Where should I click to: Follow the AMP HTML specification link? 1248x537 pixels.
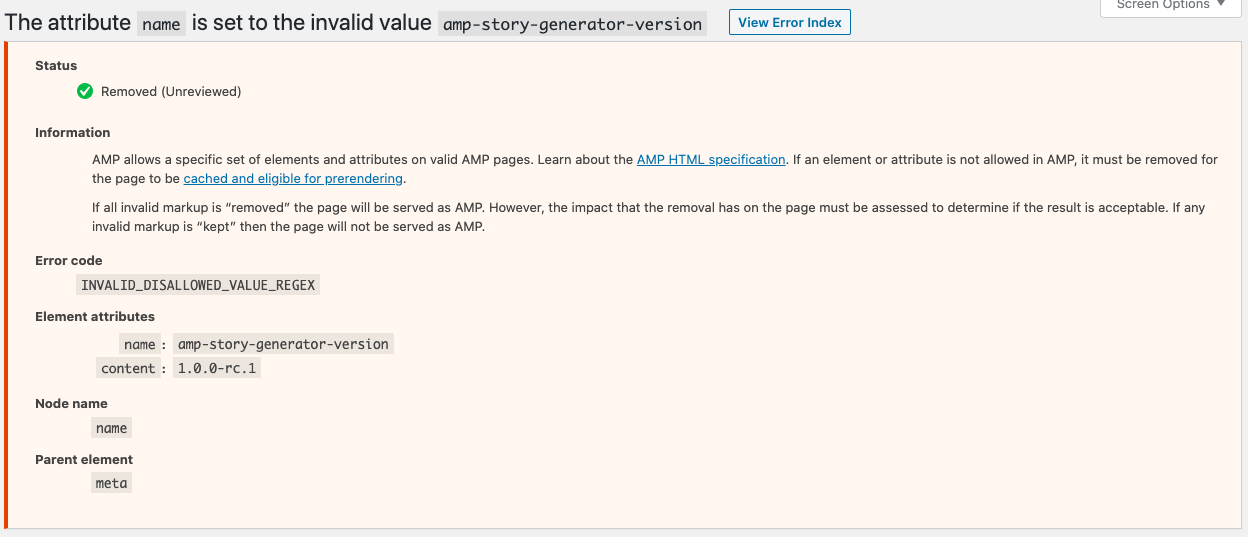[x=711, y=159]
